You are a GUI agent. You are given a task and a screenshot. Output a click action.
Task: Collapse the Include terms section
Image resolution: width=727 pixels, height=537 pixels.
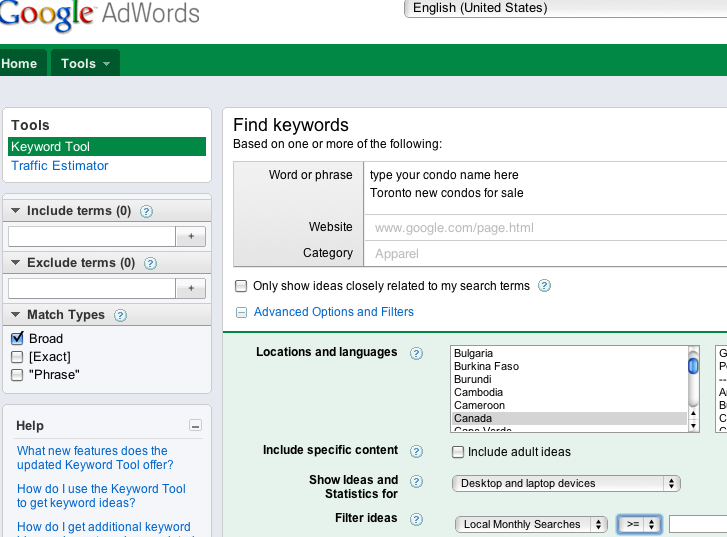pyautogui.click(x=15, y=211)
